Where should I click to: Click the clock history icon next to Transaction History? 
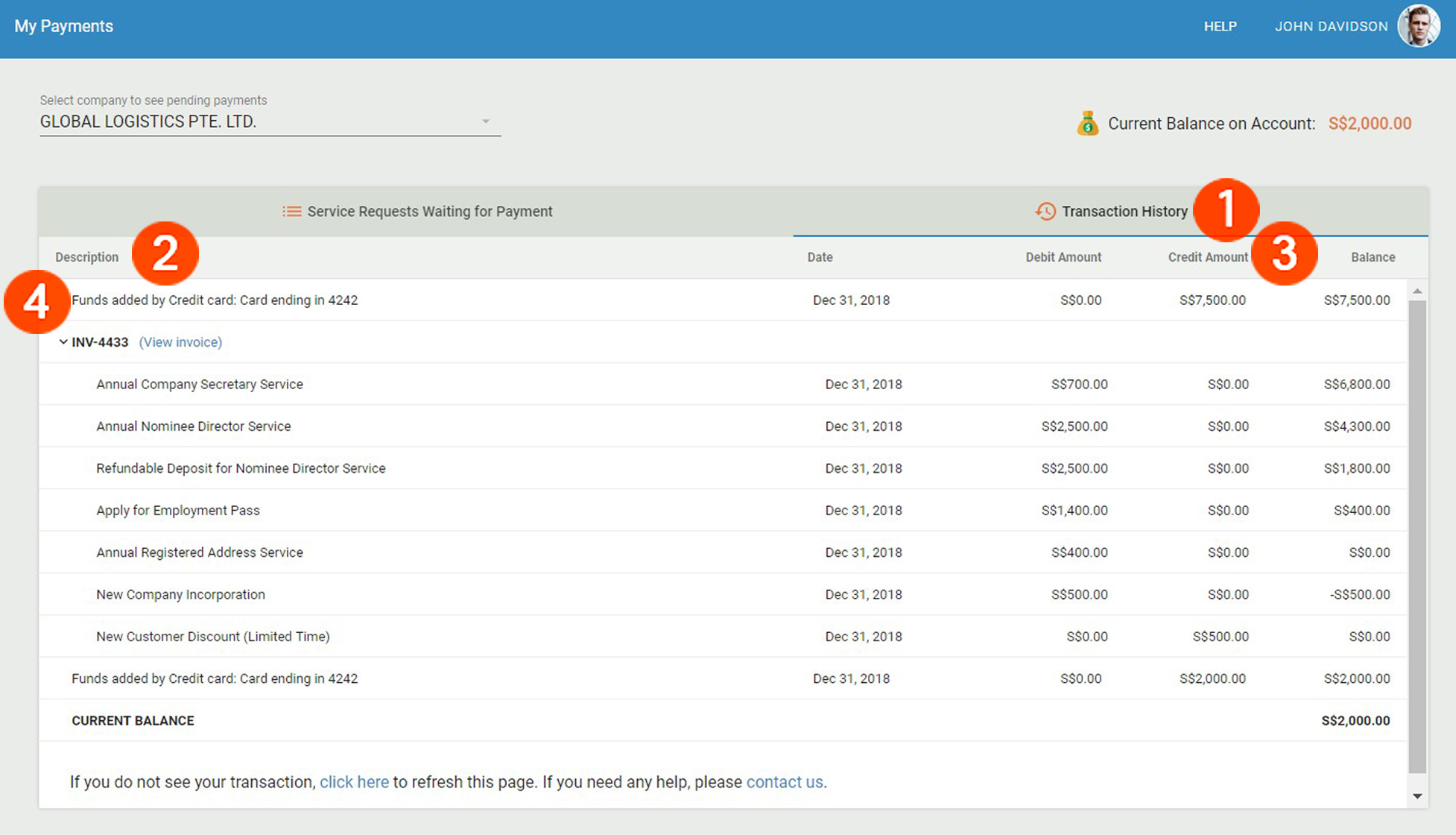[1043, 211]
